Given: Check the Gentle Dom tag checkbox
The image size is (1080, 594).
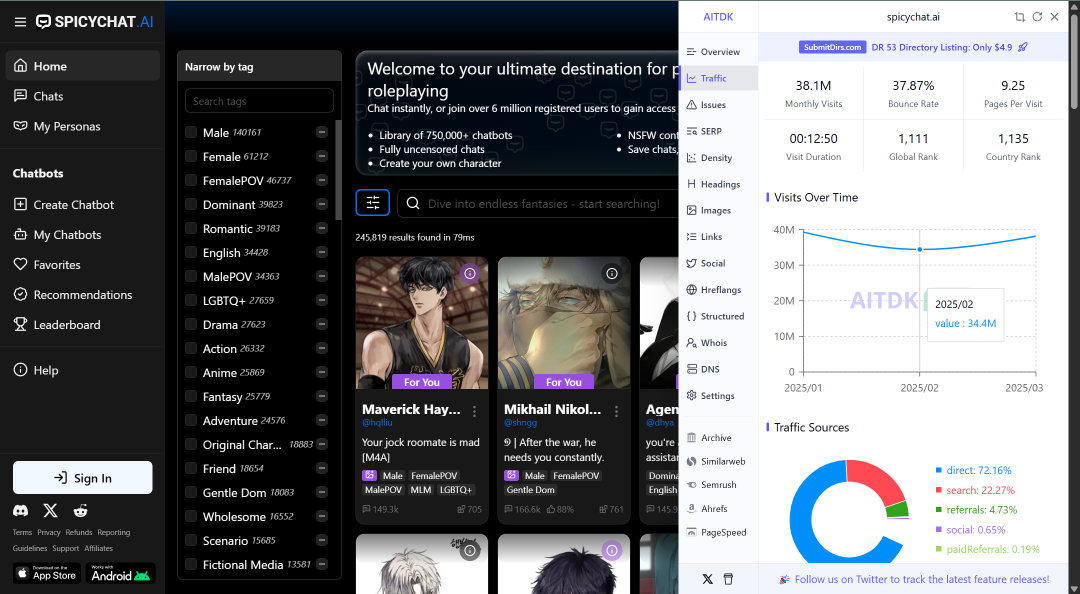Looking at the screenshot, I should 191,492.
